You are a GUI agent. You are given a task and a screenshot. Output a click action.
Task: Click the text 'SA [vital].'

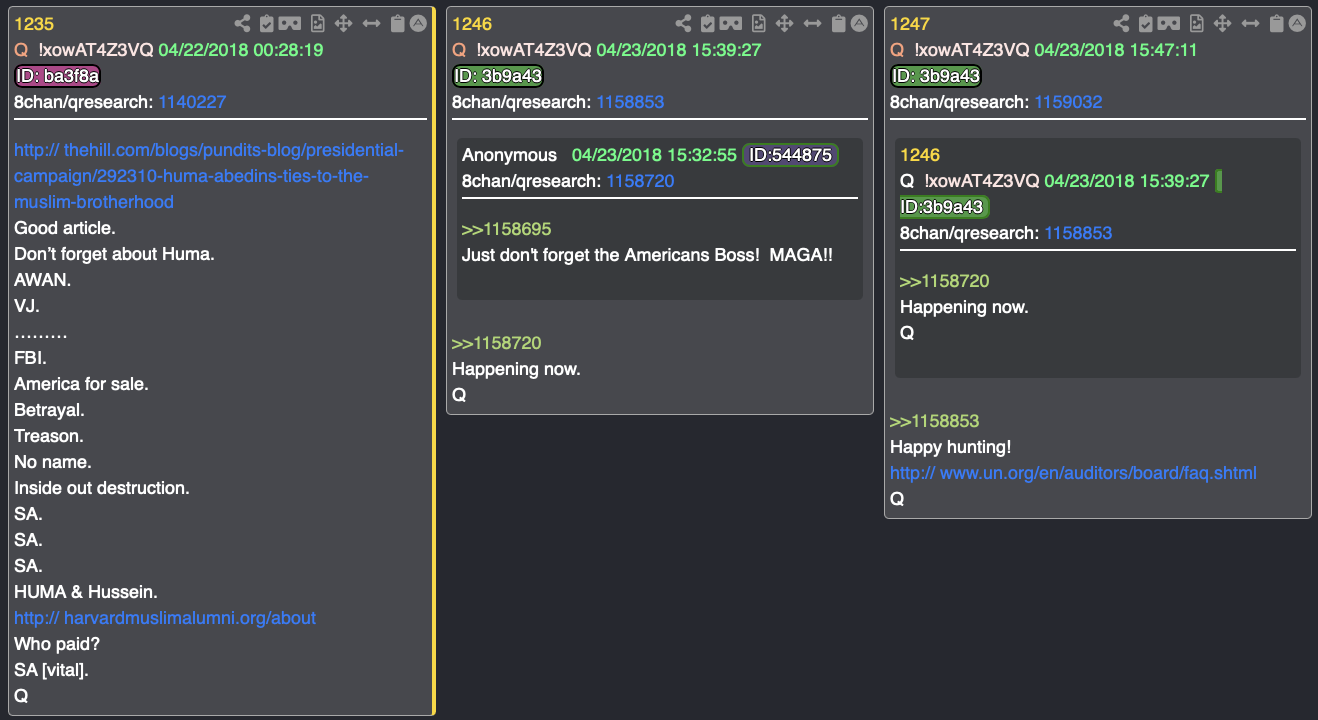point(51,670)
